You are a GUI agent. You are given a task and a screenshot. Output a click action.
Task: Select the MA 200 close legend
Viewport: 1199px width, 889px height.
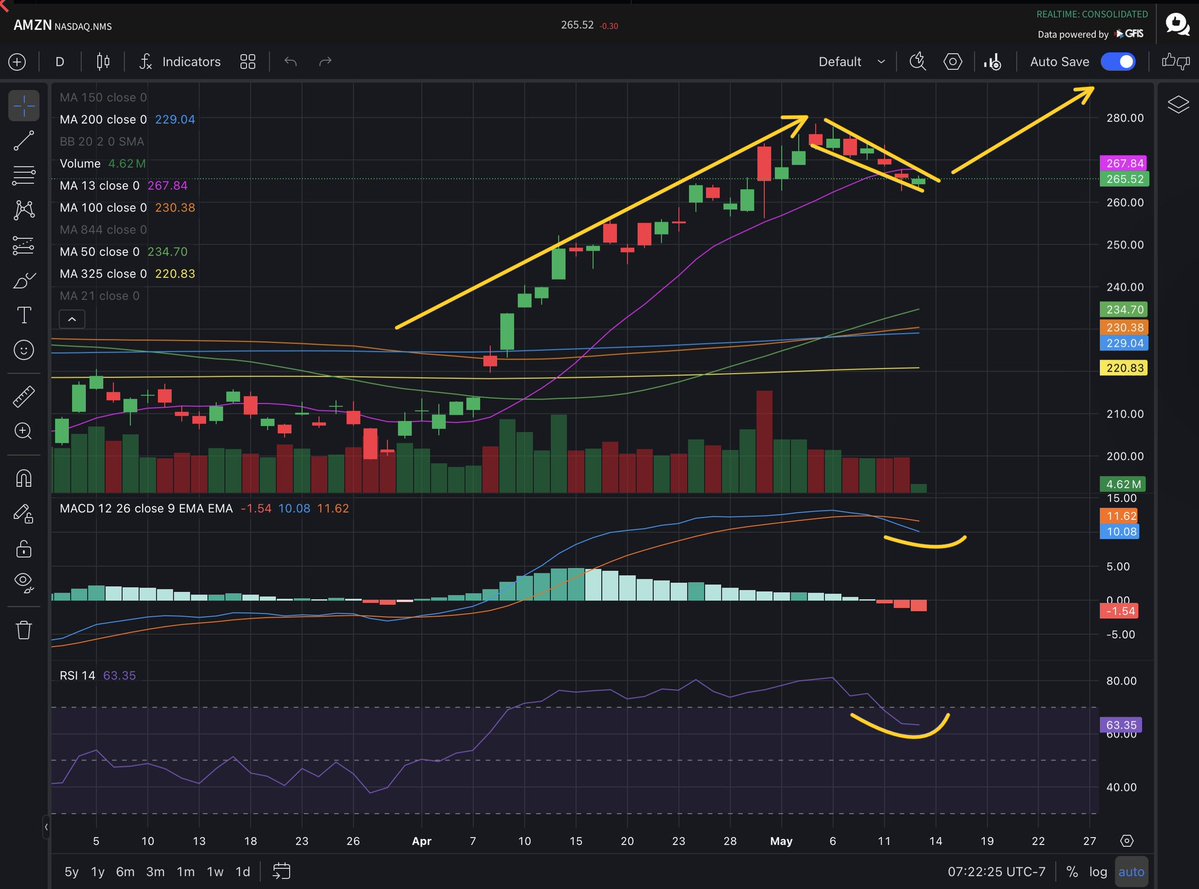click(x=127, y=119)
